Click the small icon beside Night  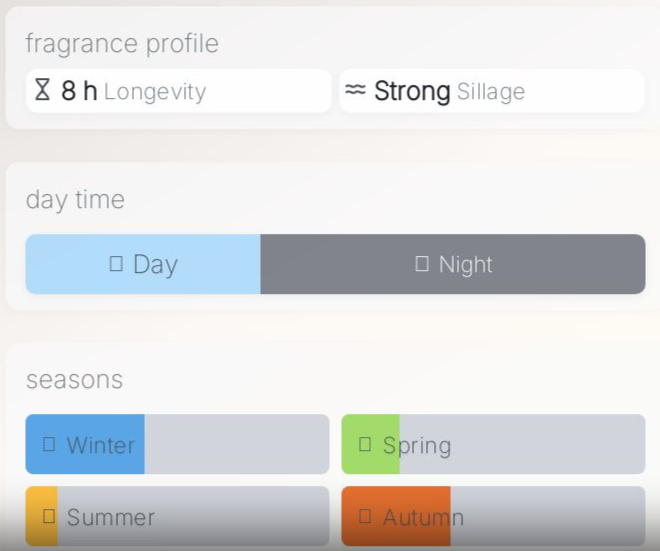point(422,264)
